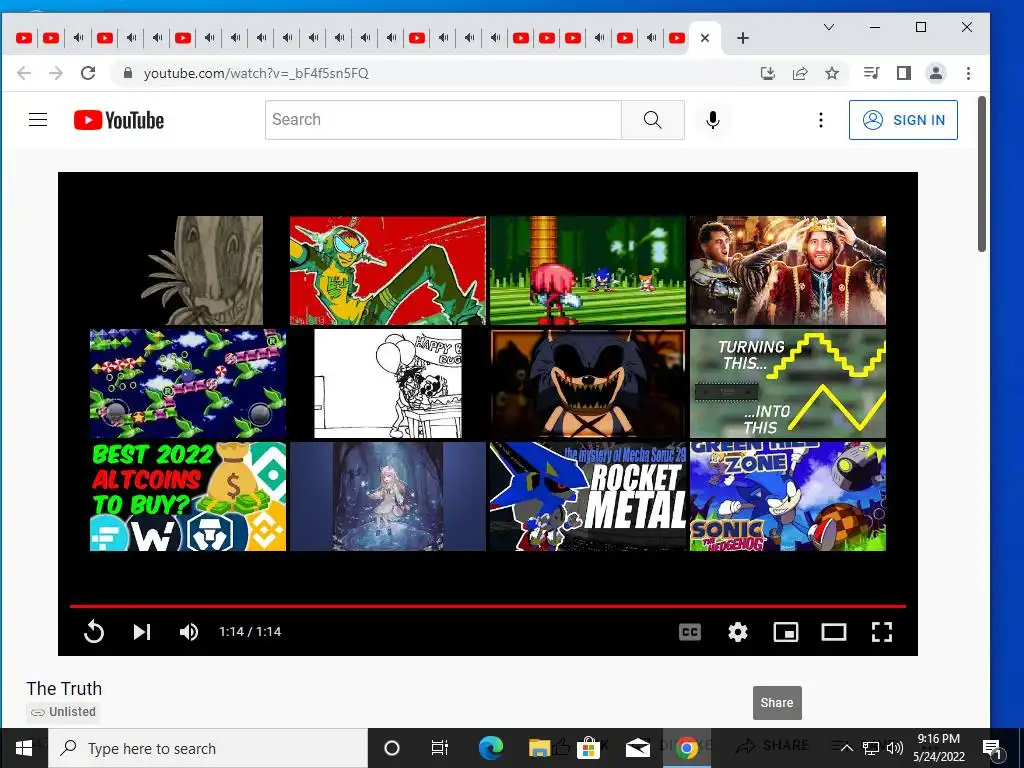
Task: Toggle theater mode in player
Action: point(834,632)
